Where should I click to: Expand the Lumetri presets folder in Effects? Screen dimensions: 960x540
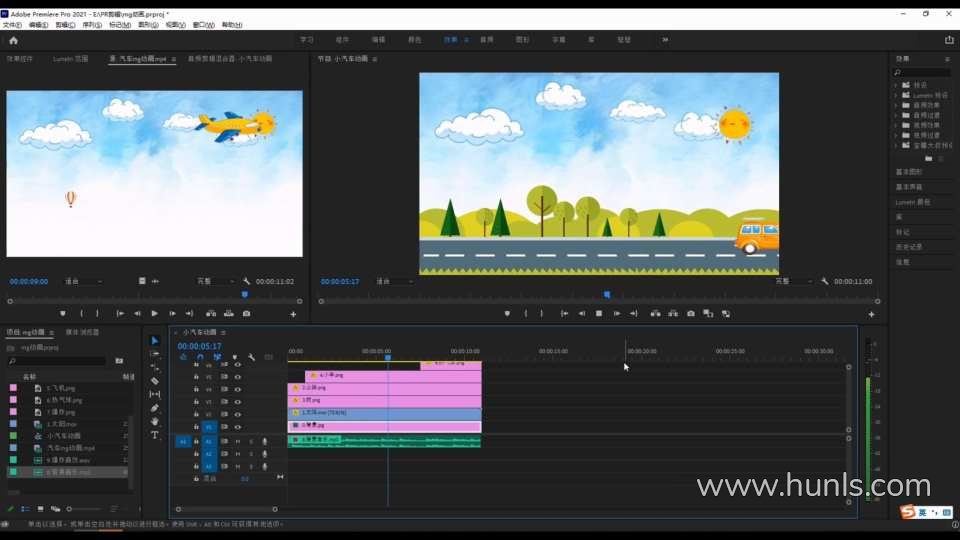(896, 95)
